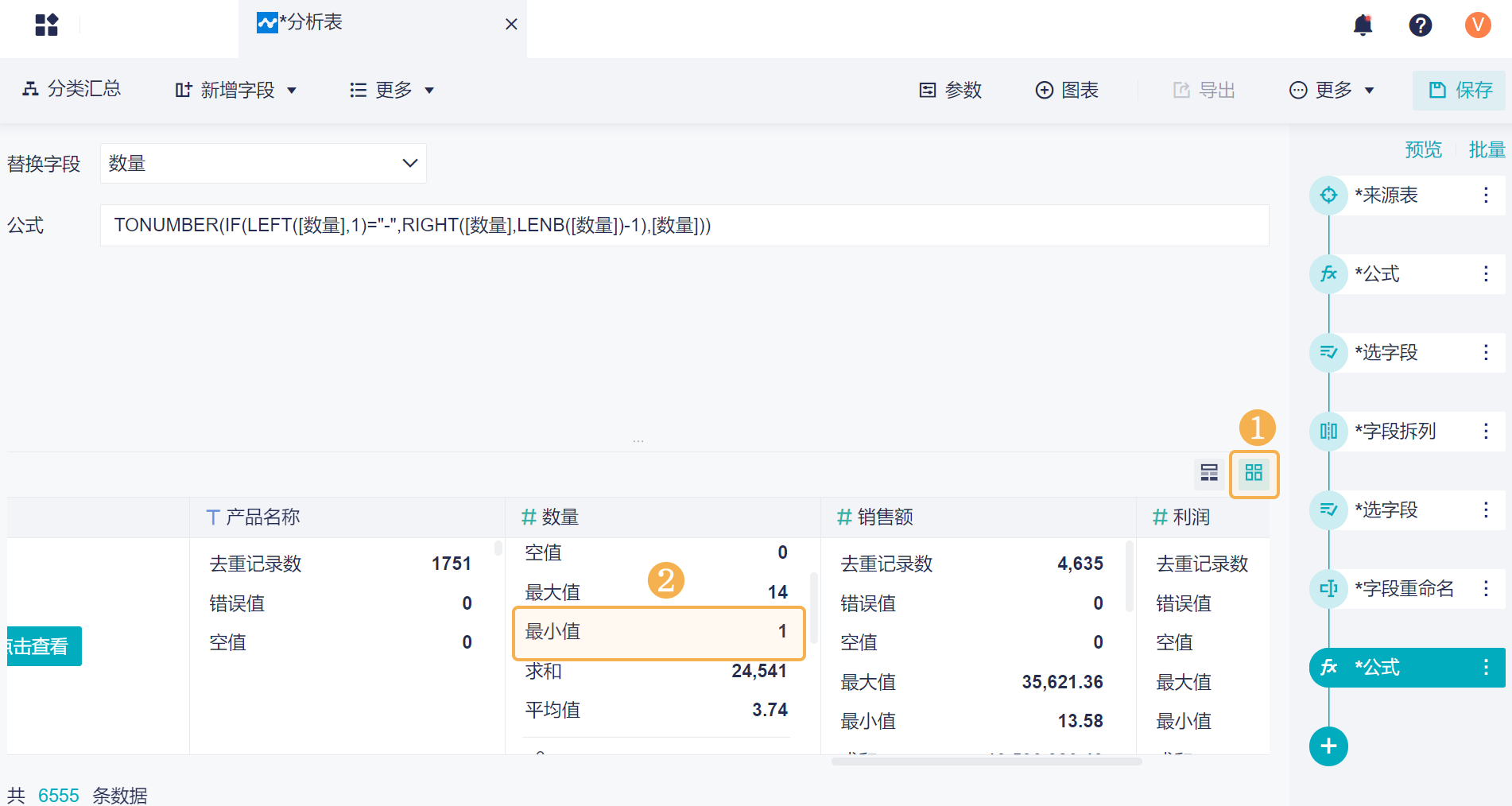Click the apps grid icon

pos(47,25)
